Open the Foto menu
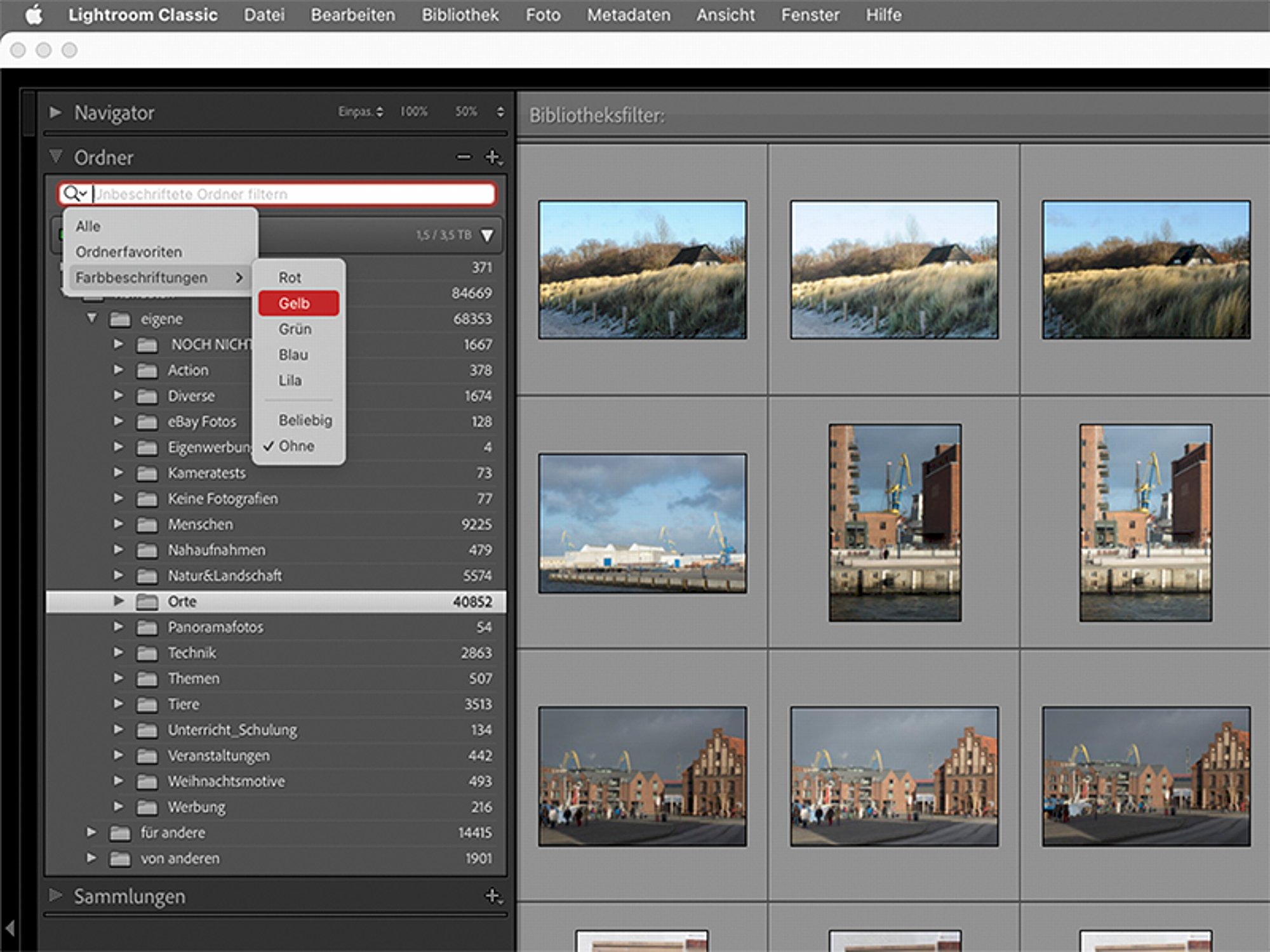 pyautogui.click(x=543, y=15)
